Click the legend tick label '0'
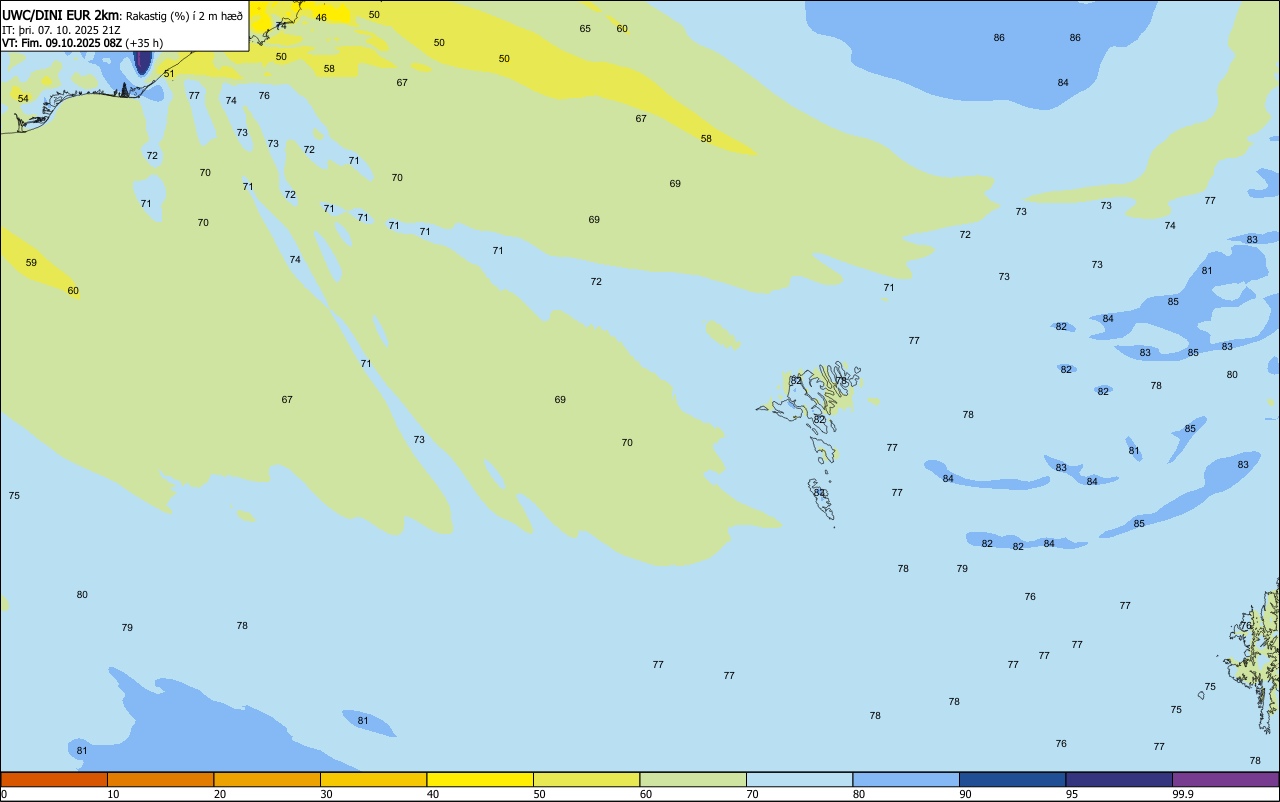The image size is (1280, 802). [x=4, y=794]
